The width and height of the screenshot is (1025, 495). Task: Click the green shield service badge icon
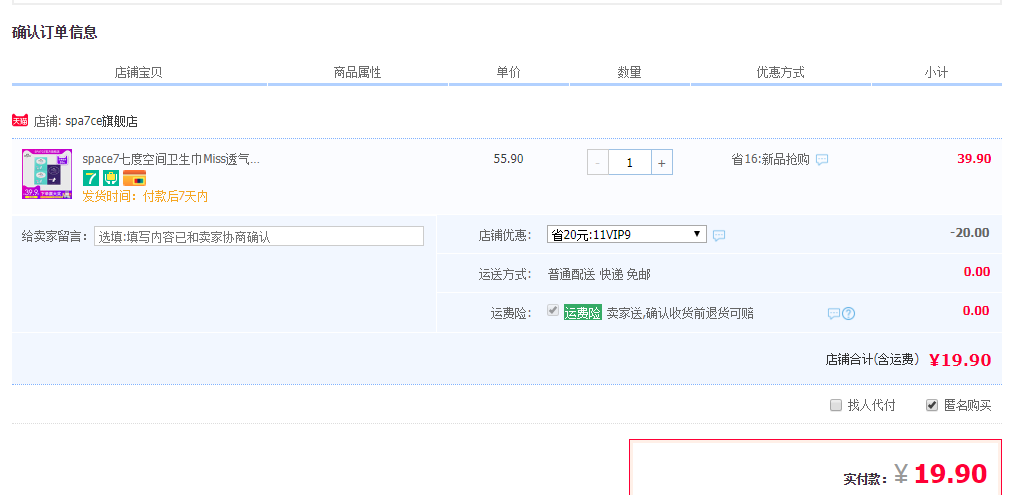(x=110, y=178)
